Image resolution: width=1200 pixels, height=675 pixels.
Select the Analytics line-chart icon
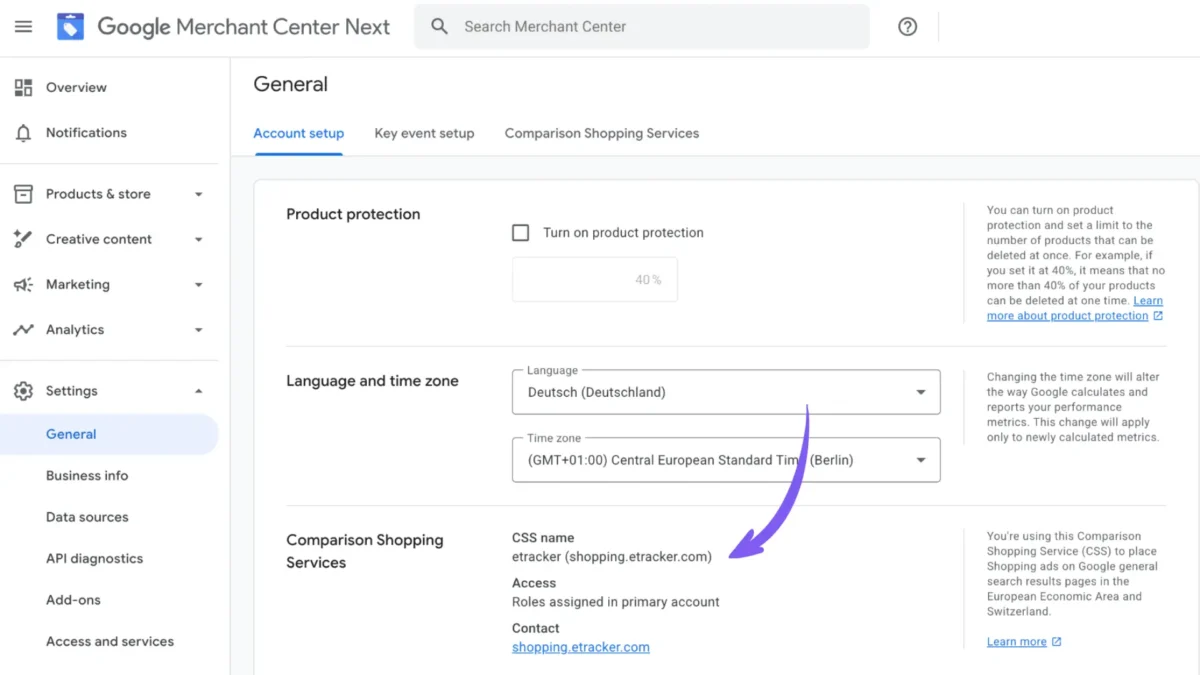click(23, 329)
